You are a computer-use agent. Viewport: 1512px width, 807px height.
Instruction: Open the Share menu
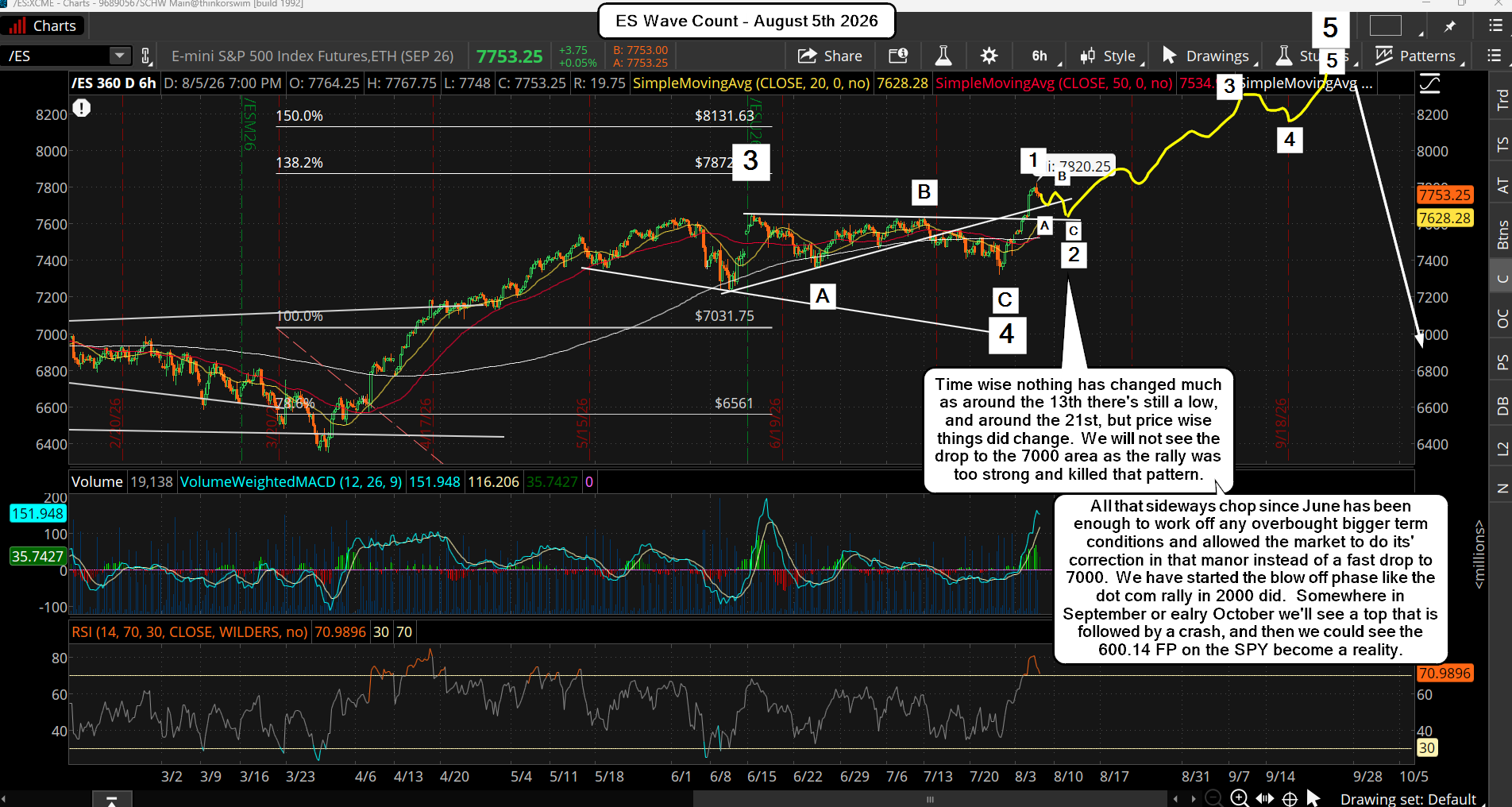tap(830, 56)
